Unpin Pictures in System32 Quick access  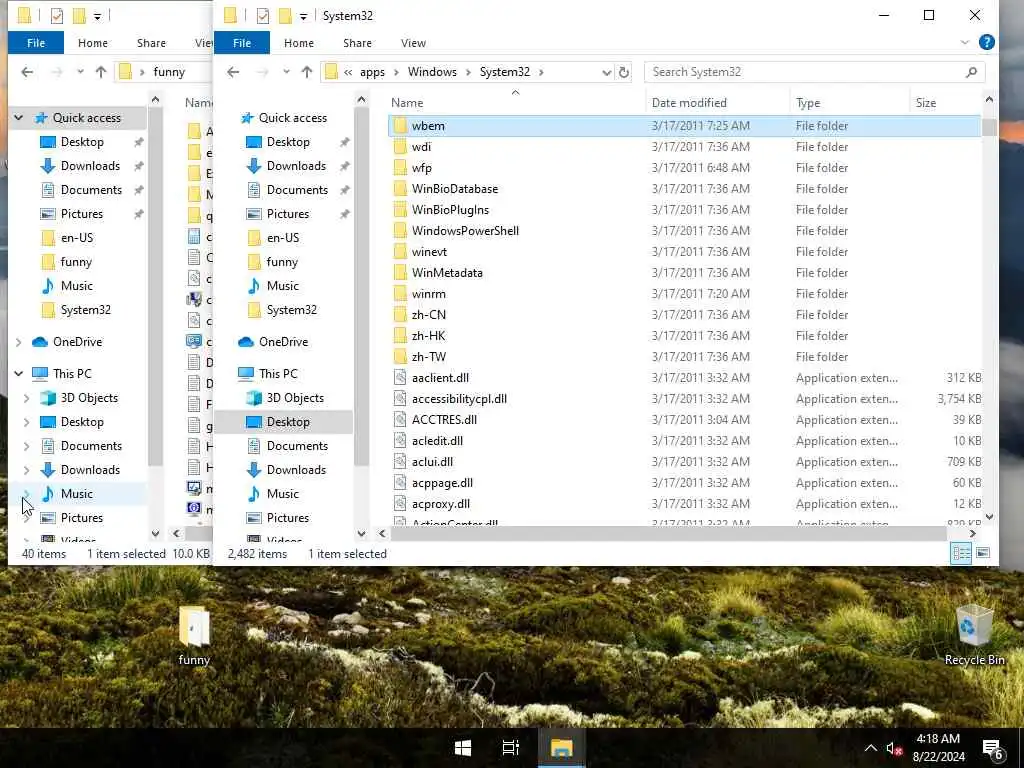pos(344,214)
